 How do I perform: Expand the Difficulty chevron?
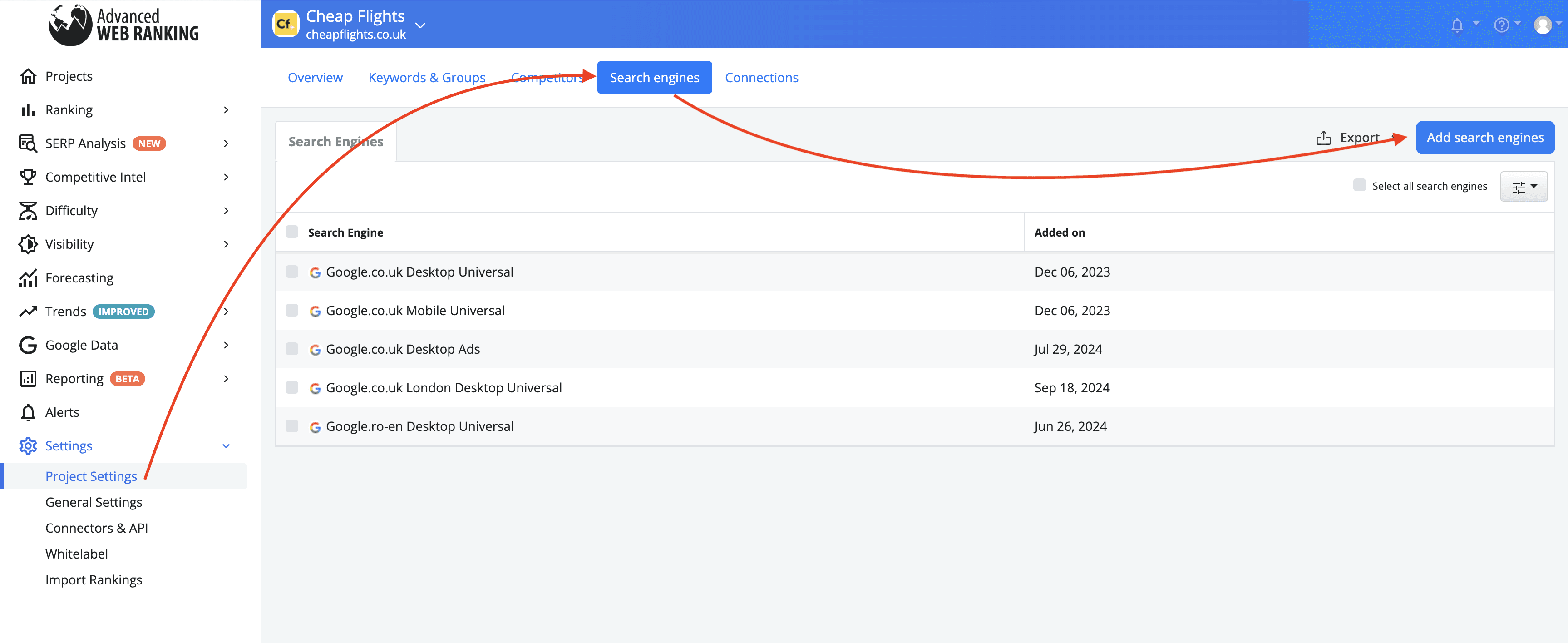226,211
